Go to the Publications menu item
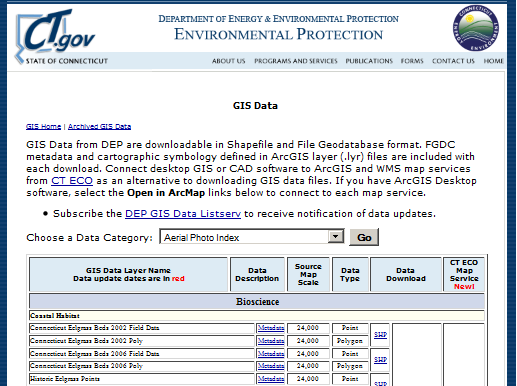Screen dimensions: 517x386 tap(369, 61)
